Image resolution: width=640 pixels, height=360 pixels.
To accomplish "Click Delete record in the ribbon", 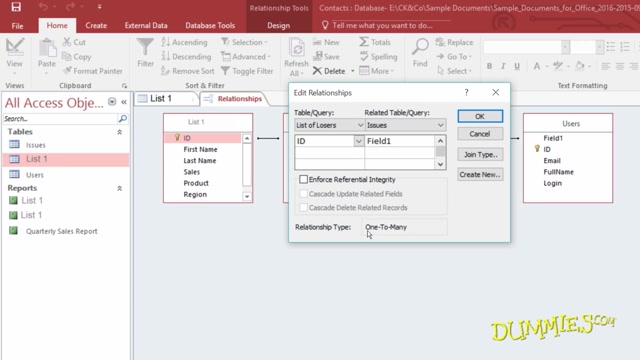I will [x=329, y=71].
